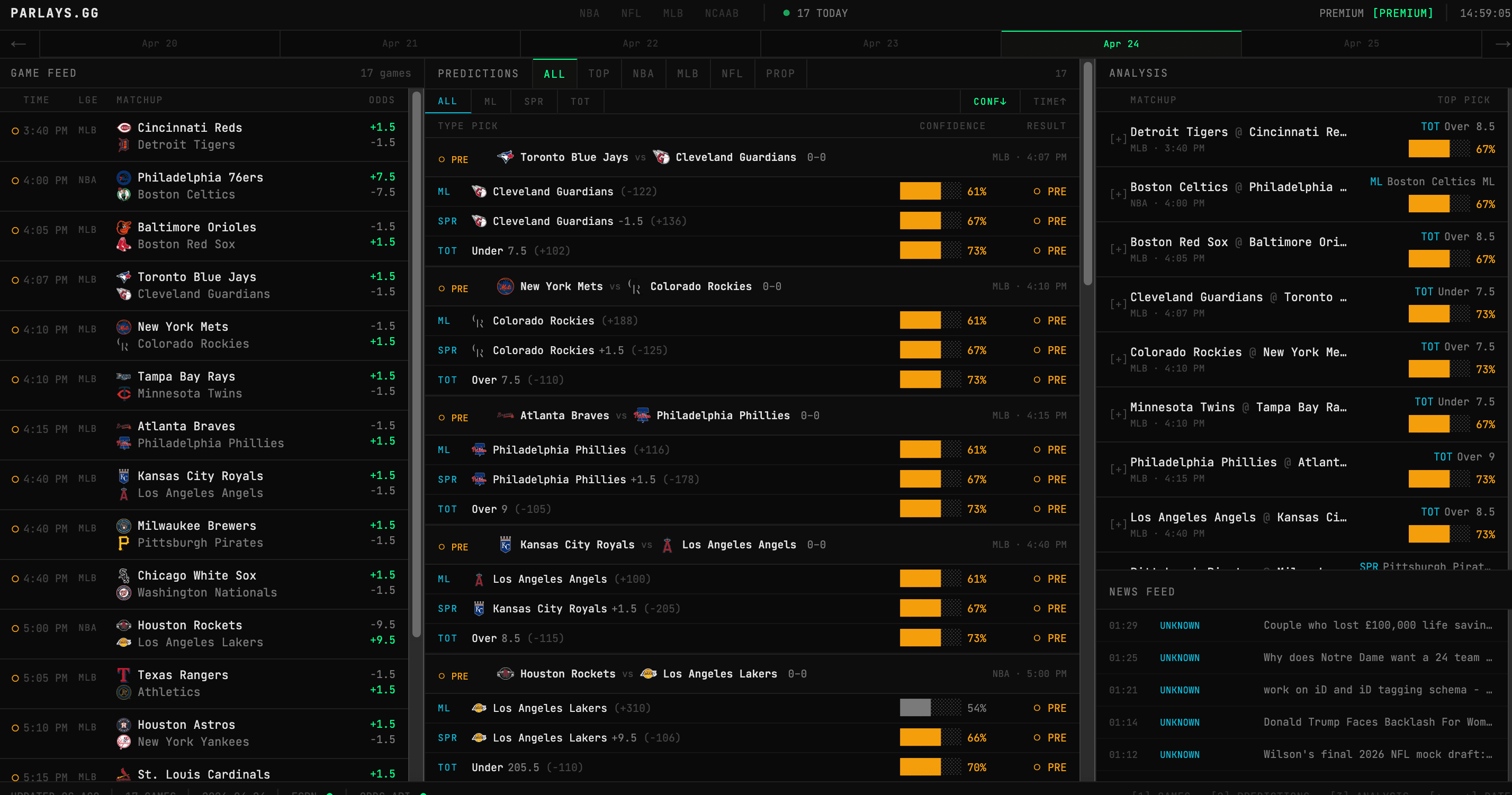Expand Boston Red Sox @ Baltimore analysis row
The height and width of the screenshot is (795, 1512).
pyautogui.click(x=1118, y=250)
